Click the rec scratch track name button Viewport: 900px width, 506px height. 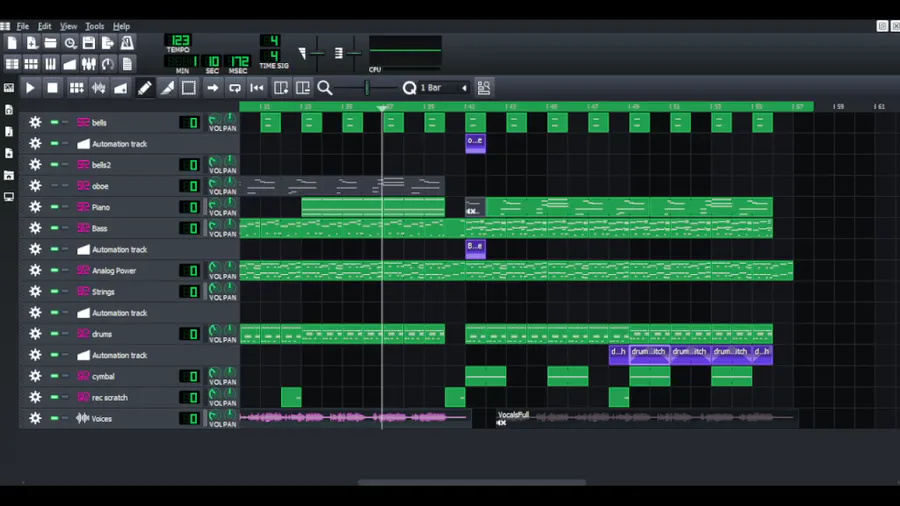[x=125, y=397]
